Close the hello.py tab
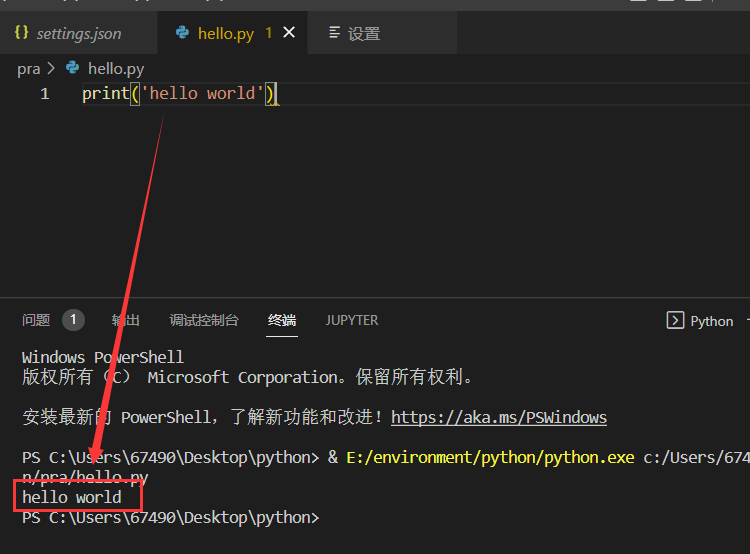 289,33
